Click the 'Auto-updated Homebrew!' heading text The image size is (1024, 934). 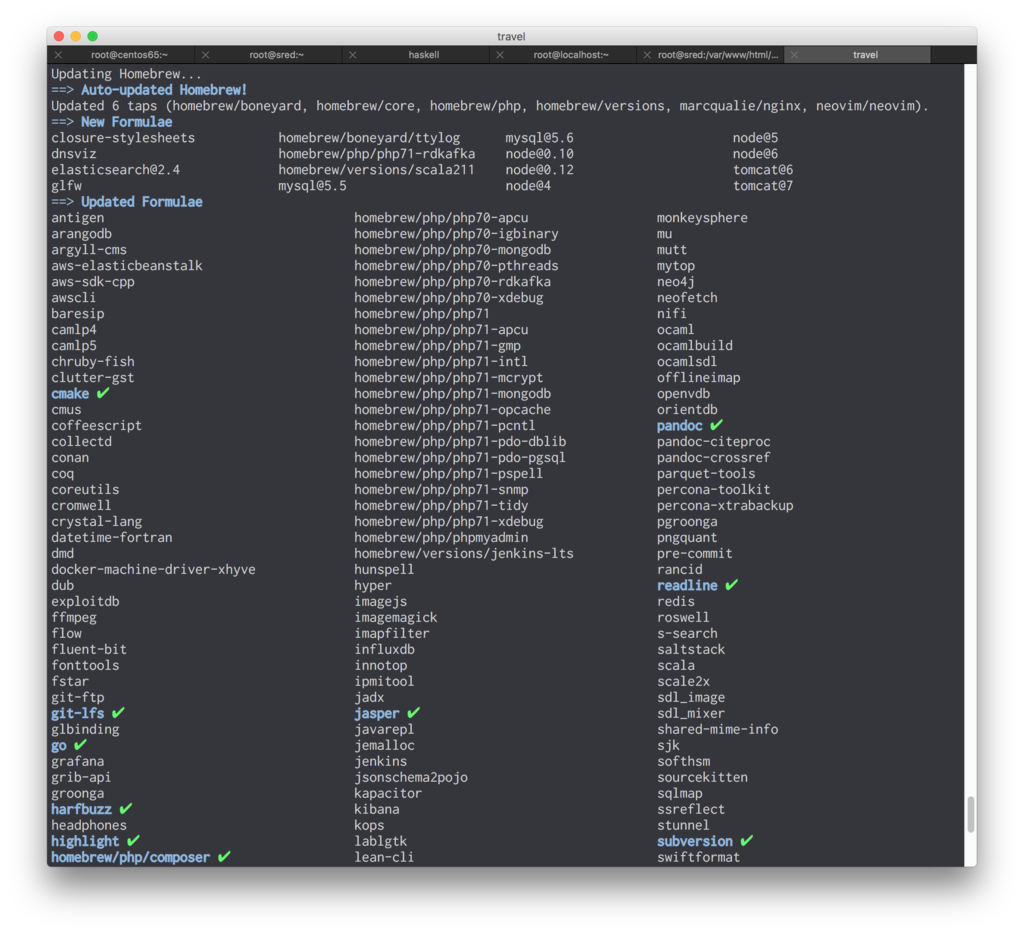(164, 89)
